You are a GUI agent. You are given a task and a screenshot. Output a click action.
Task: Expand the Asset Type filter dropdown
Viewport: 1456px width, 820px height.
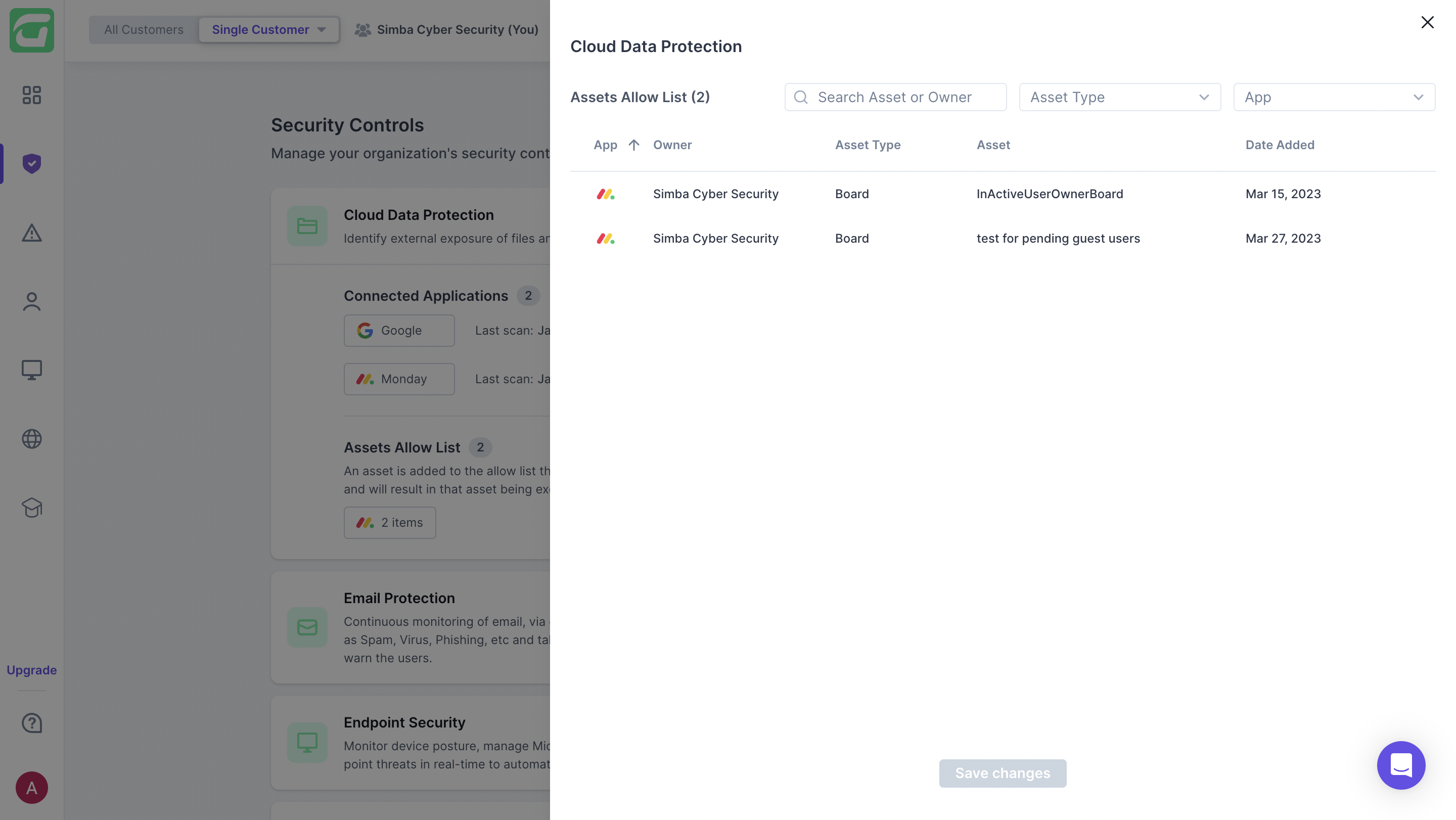[x=1119, y=97]
